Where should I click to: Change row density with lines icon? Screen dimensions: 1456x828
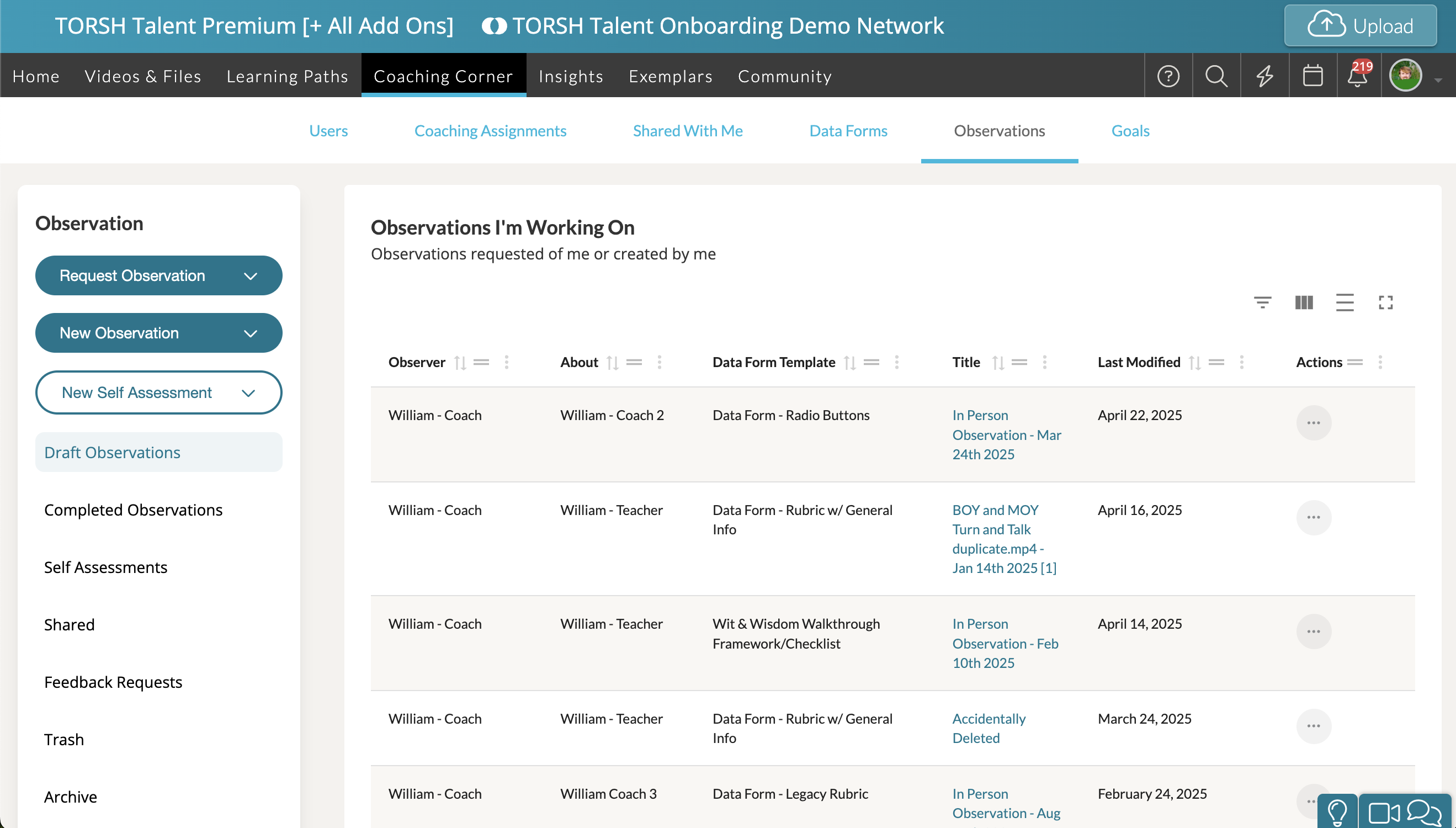[x=1345, y=302]
